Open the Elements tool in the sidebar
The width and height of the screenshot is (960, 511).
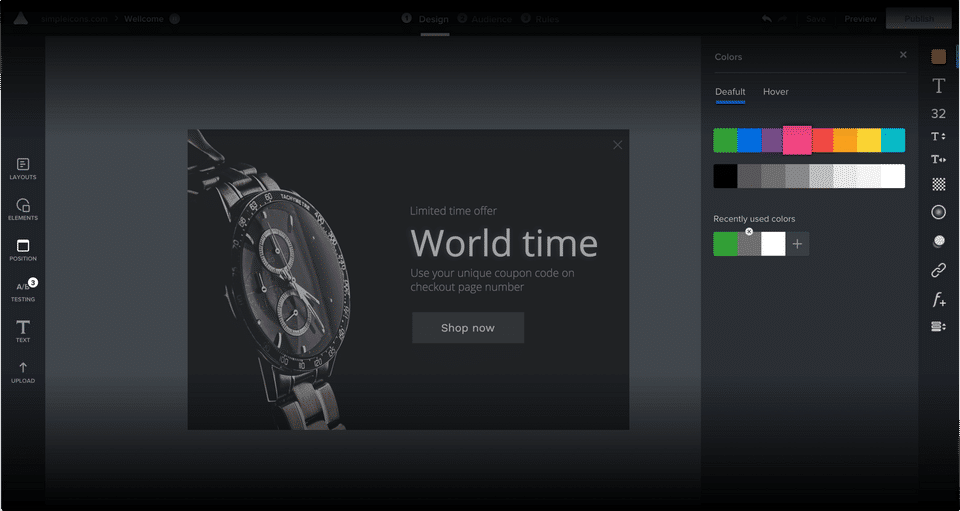[23, 209]
